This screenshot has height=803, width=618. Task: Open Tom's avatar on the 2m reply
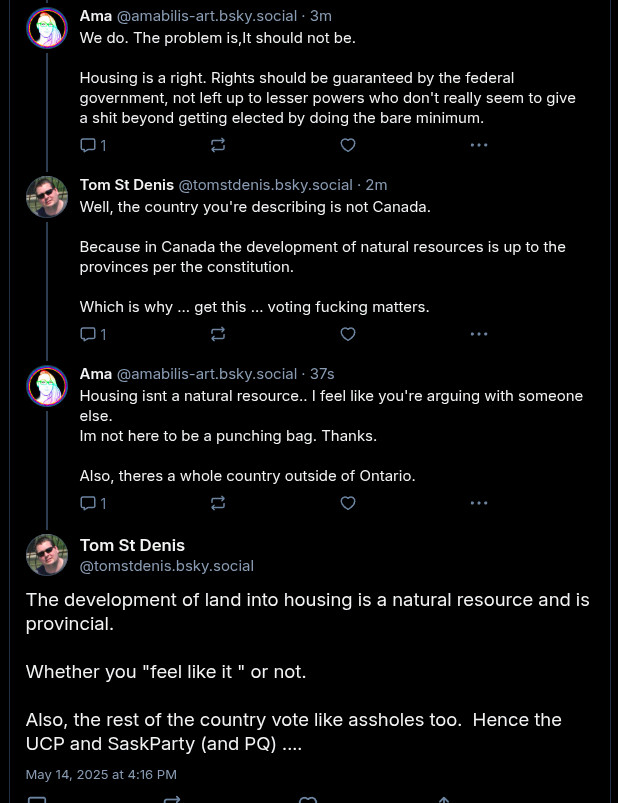[47, 197]
